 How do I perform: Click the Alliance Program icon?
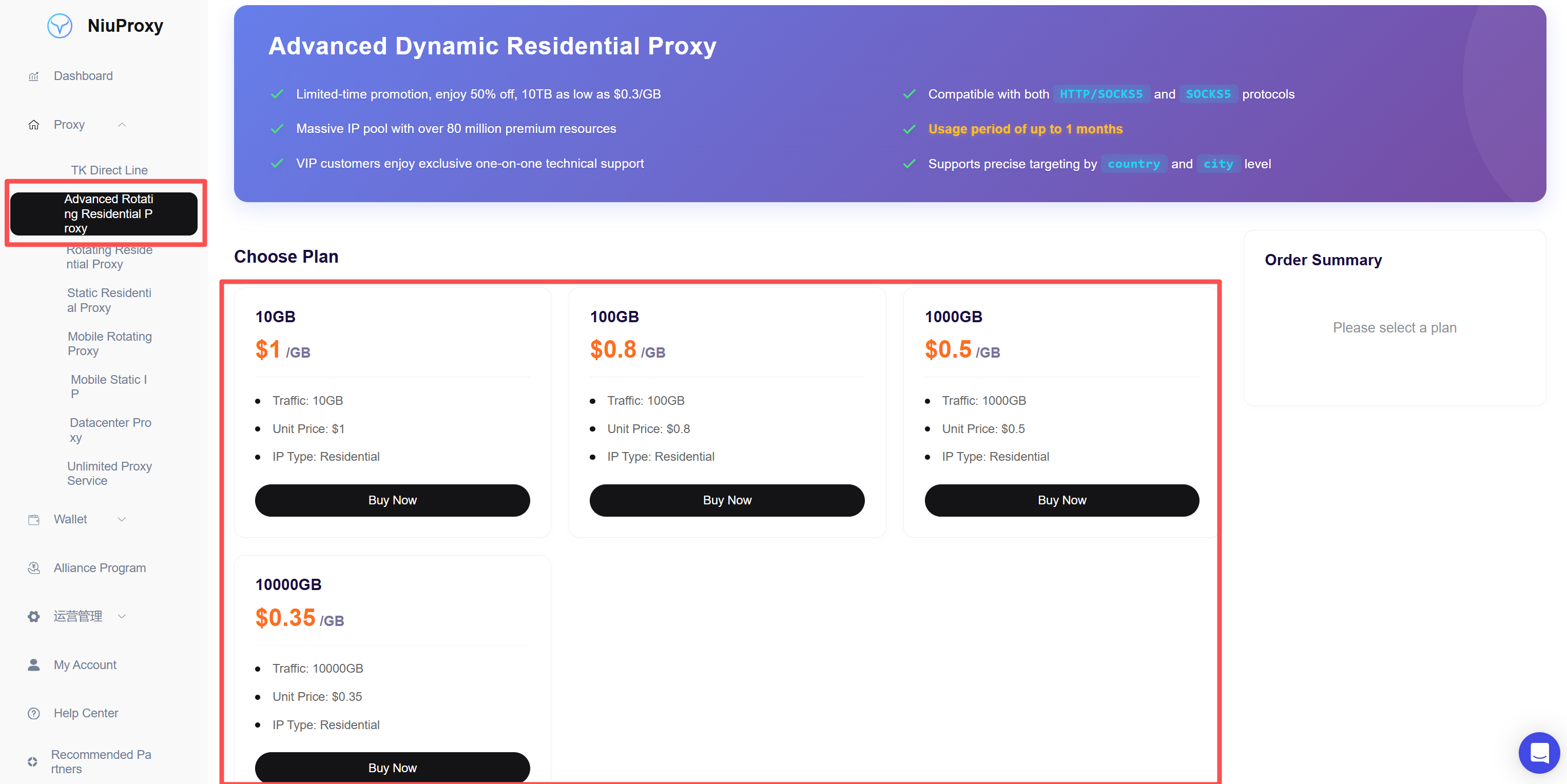coord(33,567)
